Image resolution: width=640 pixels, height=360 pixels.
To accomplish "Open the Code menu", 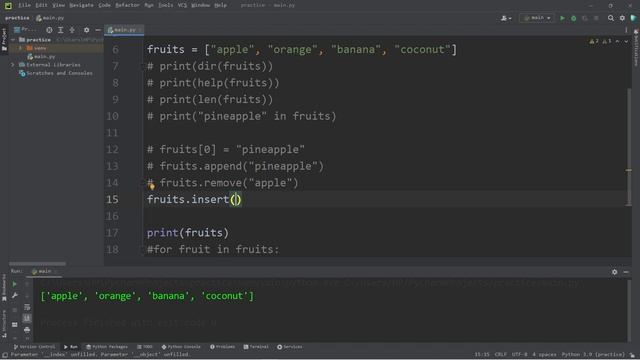I will 104,5.
